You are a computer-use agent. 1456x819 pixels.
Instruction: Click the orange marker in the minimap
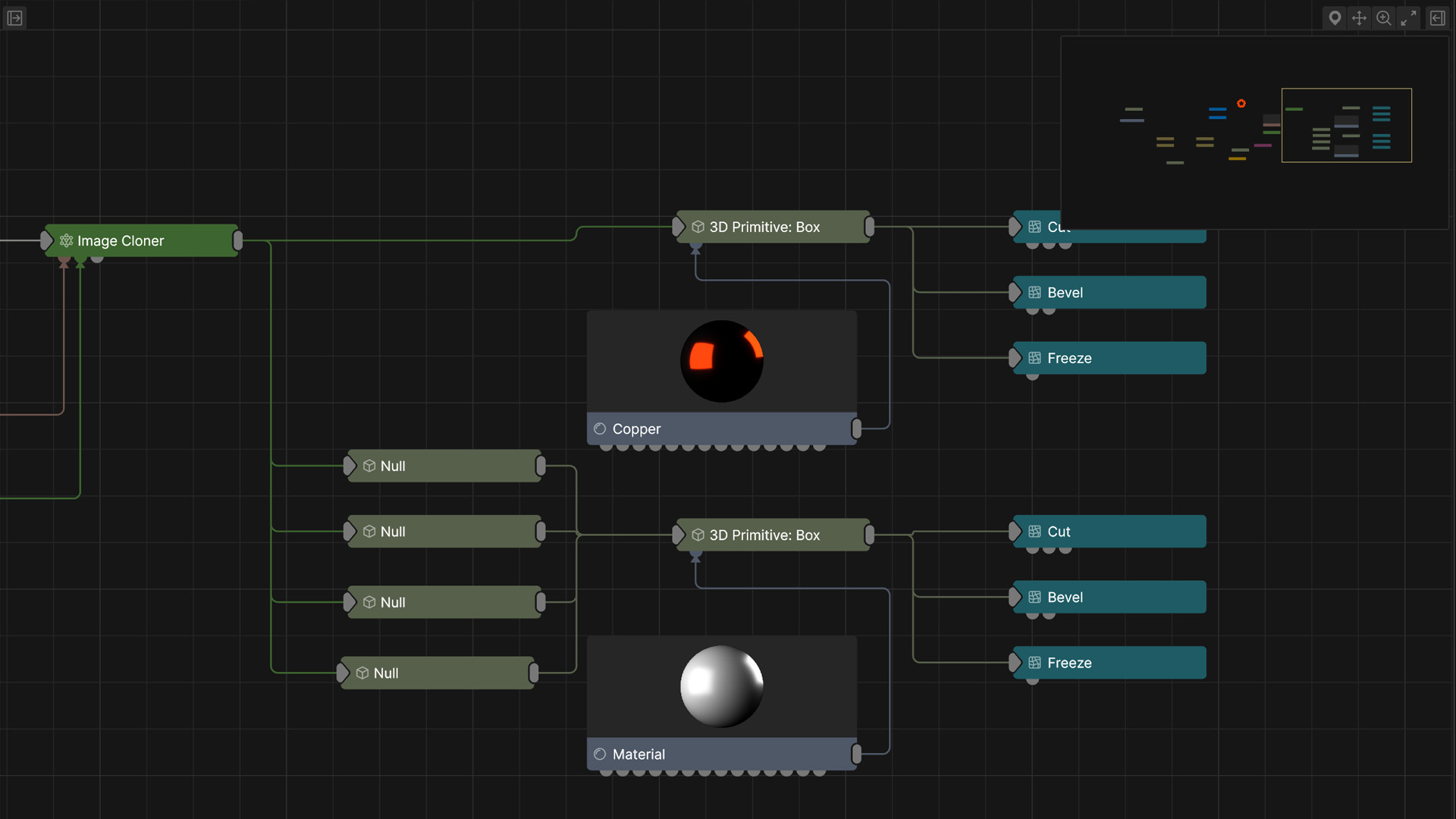[x=1241, y=103]
